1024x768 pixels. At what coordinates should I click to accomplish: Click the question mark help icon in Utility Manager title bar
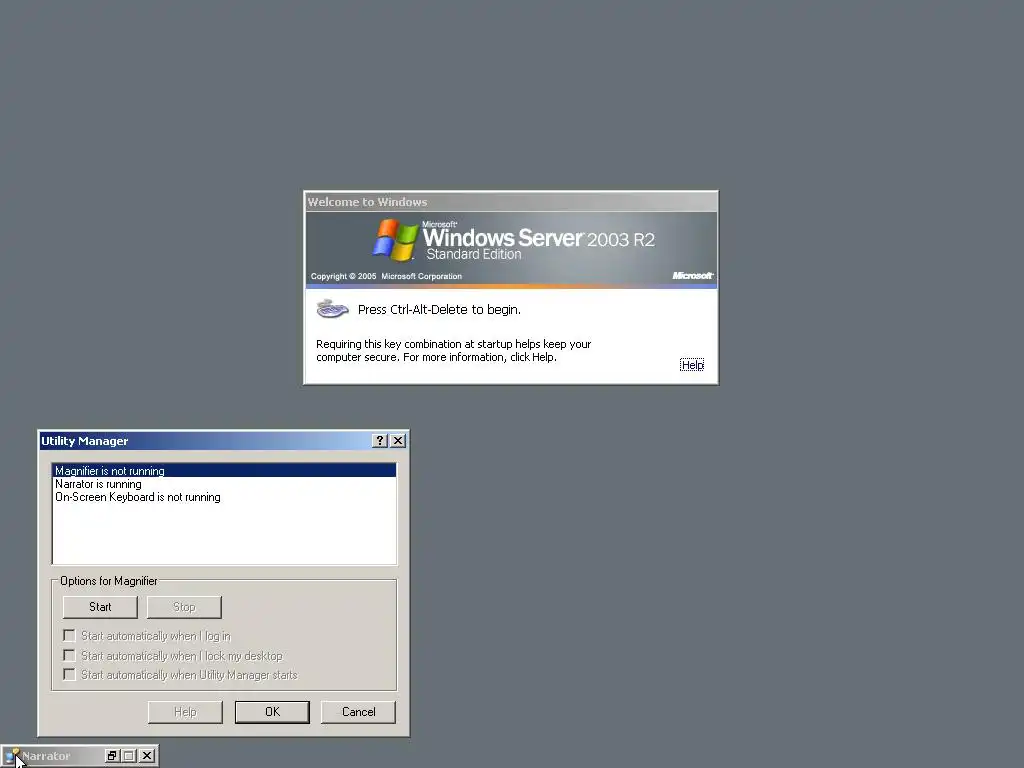tap(379, 441)
